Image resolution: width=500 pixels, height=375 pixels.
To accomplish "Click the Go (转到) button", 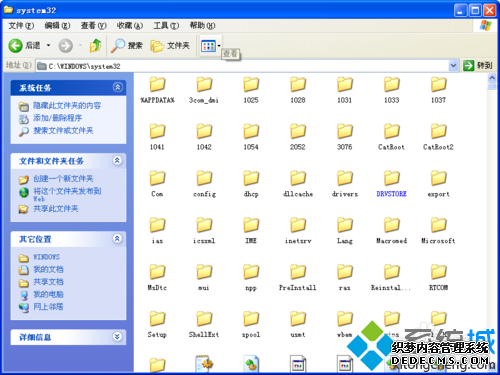I will (478, 66).
